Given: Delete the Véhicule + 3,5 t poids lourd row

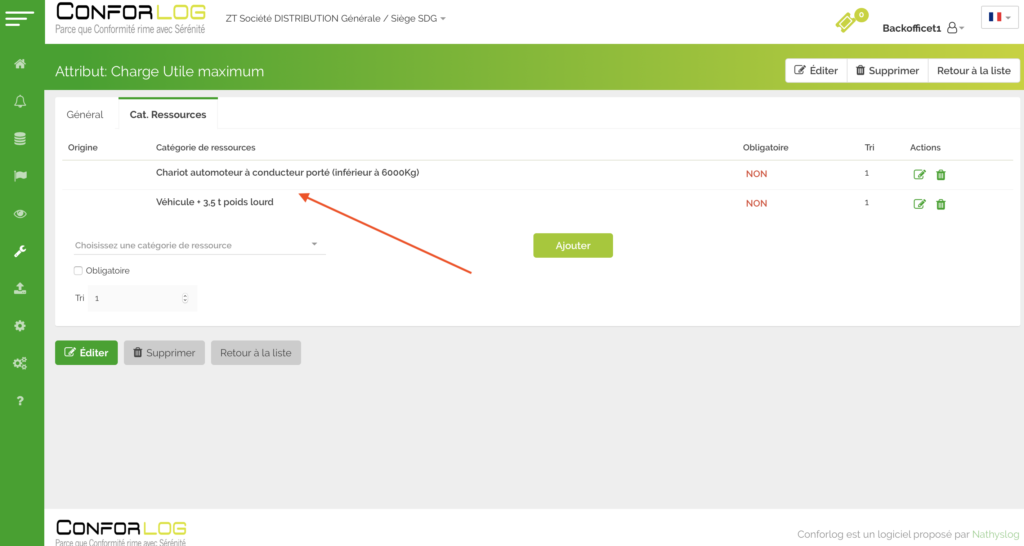Looking at the screenshot, I should click(x=941, y=205).
